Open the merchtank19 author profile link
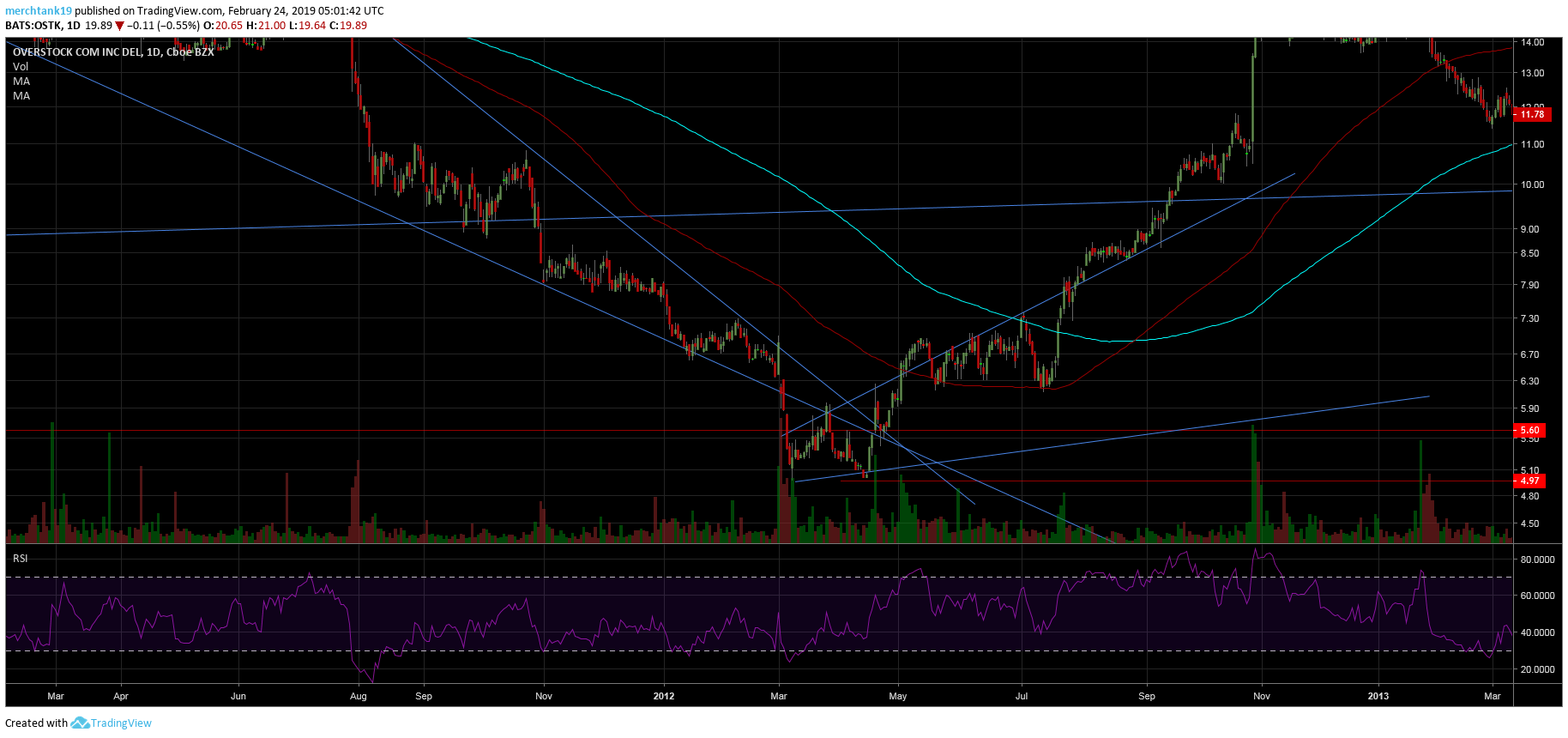This screenshot has width=1568, height=738. tap(39, 11)
